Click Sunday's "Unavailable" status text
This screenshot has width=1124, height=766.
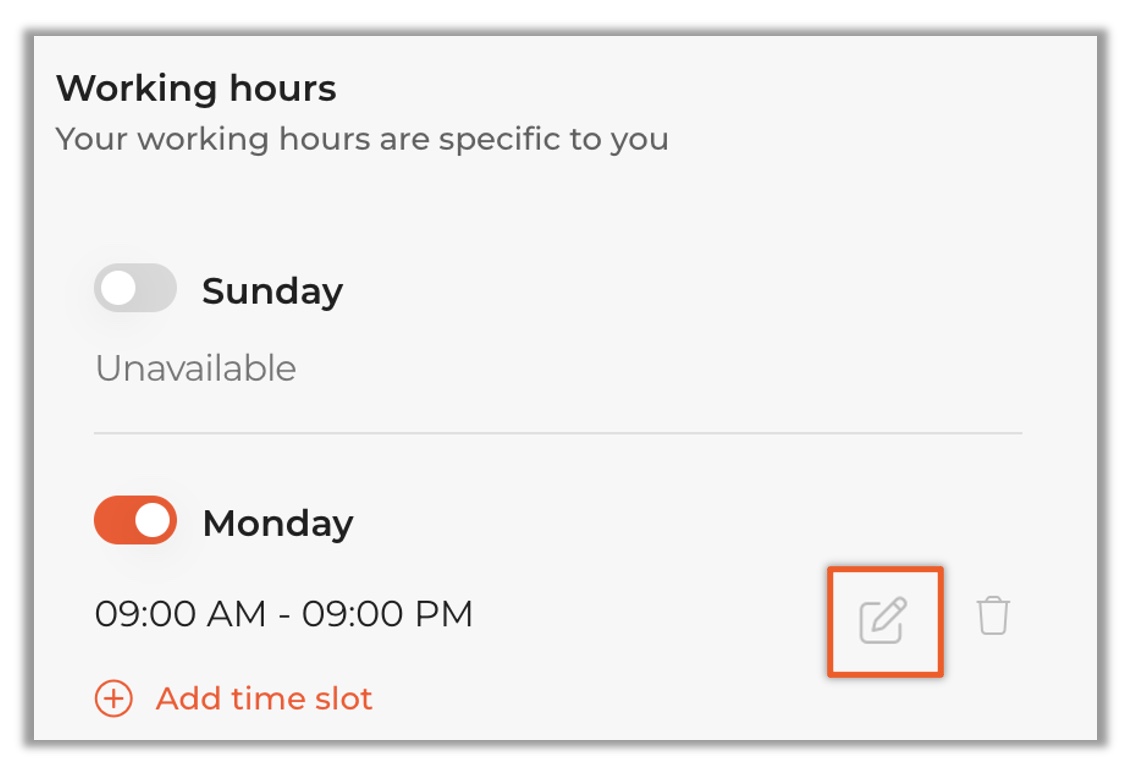tap(195, 369)
